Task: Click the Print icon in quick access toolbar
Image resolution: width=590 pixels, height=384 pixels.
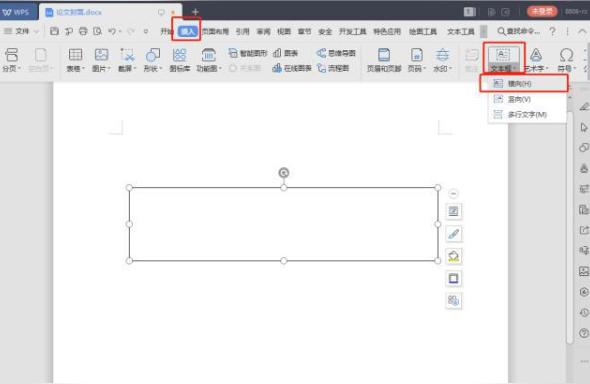Action: pos(83,31)
